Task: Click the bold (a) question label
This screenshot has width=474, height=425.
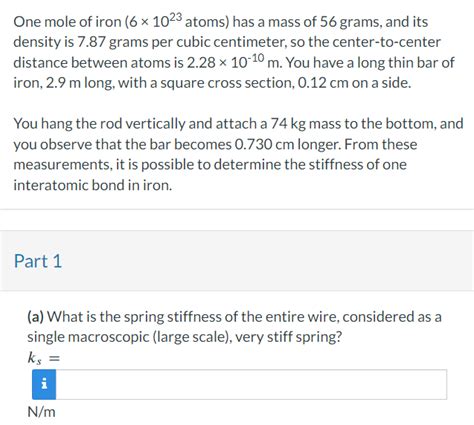Action: [x=35, y=317]
